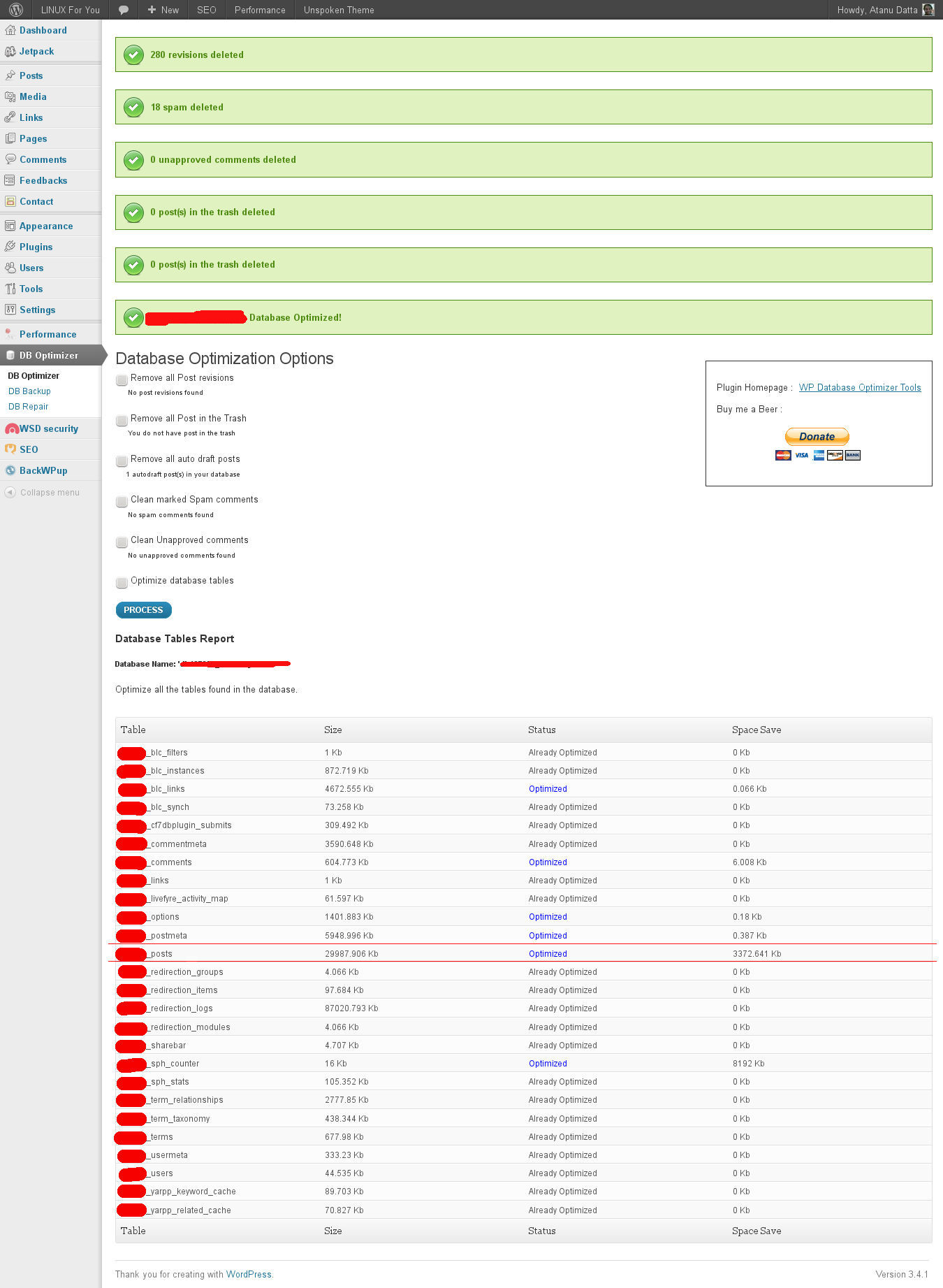
Task: Click the 0 unapproved comments deleted message
Action: pos(223,159)
